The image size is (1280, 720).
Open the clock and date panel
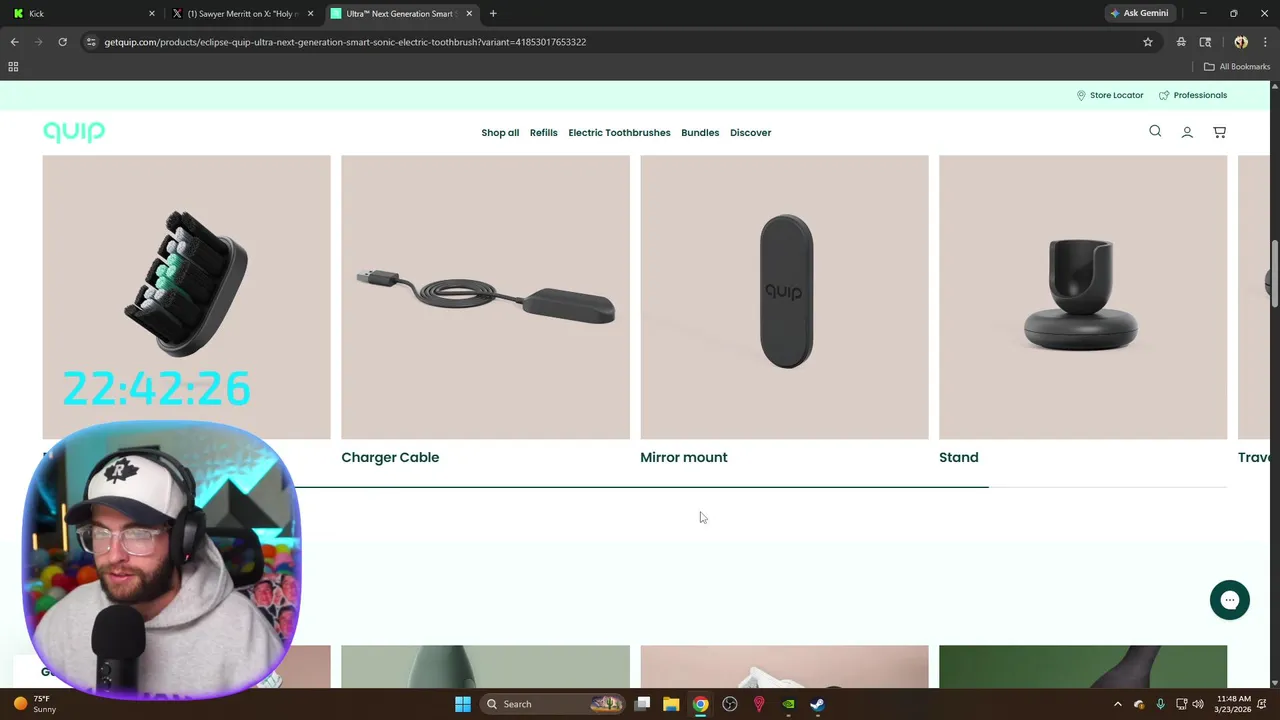[x=1234, y=704]
